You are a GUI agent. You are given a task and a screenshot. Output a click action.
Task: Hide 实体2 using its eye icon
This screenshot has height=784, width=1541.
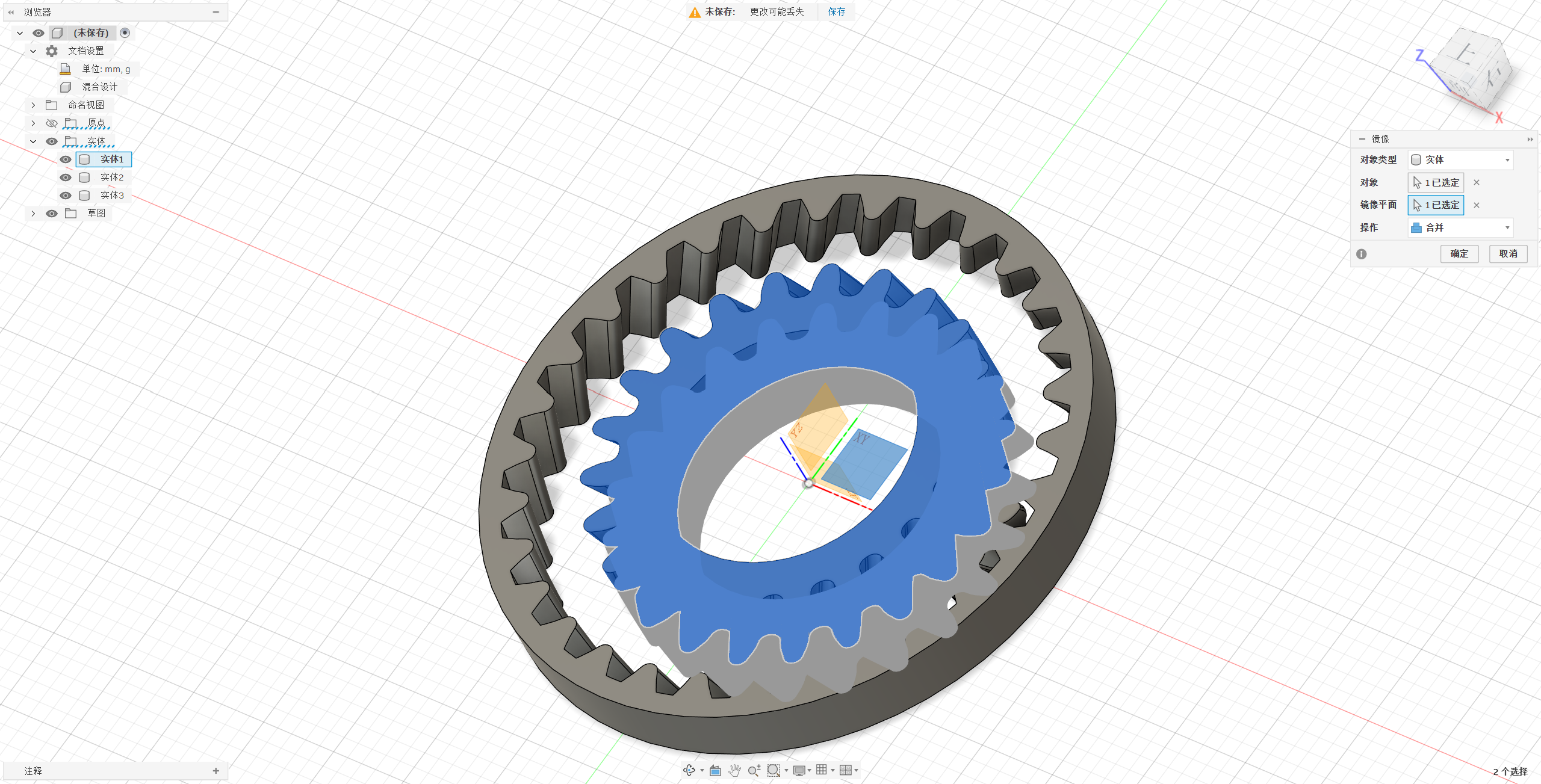click(66, 177)
